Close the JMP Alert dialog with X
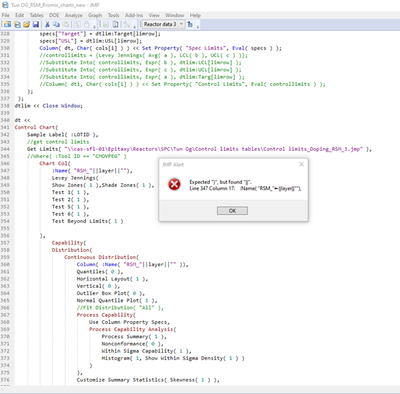Viewport: 400px width, 394px height. [301, 164]
